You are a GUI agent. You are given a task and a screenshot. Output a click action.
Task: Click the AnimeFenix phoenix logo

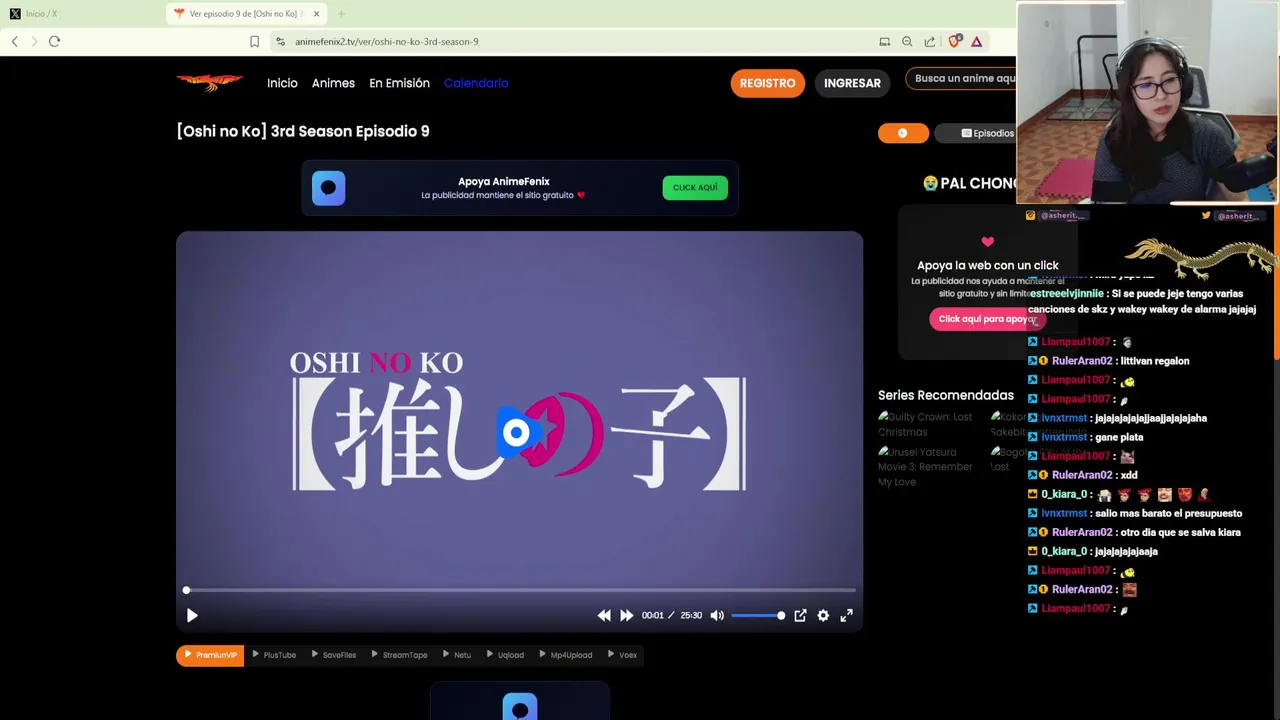point(209,83)
